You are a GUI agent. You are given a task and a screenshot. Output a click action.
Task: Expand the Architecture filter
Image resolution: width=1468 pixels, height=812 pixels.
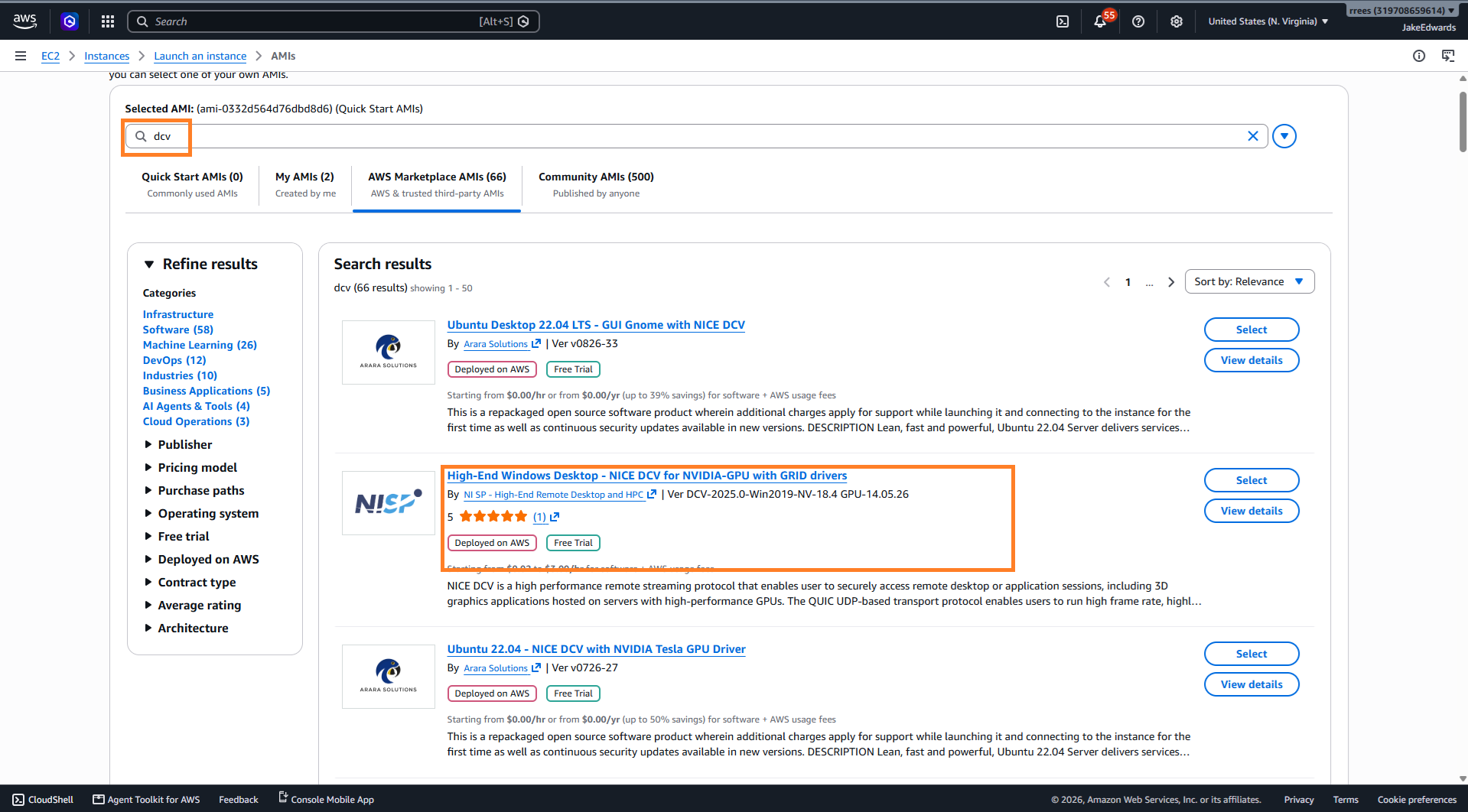click(185, 628)
